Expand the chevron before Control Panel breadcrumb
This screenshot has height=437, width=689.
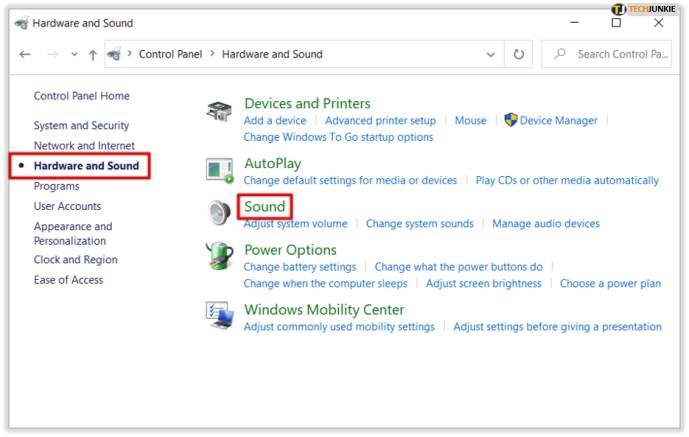pyautogui.click(x=130, y=54)
